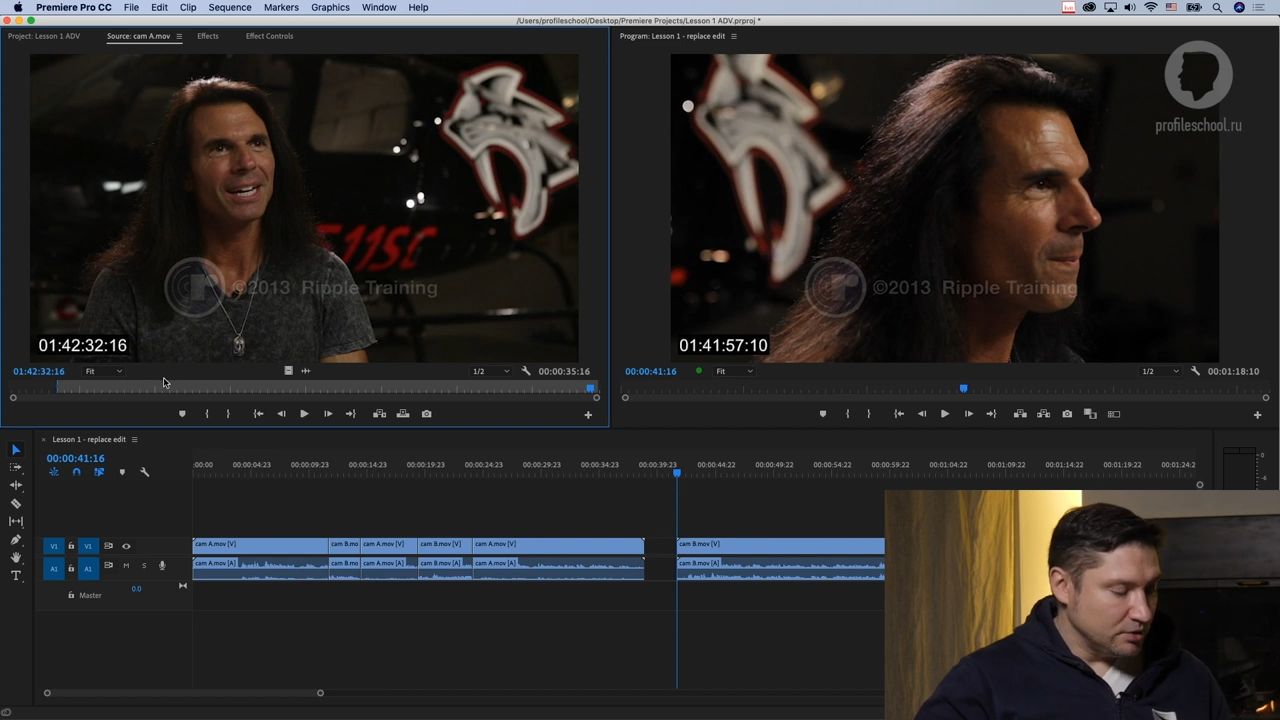Open timeline display settings wrench
The width and height of the screenshot is (1280, 720).
pyautogui.click(x=144, y=472)
